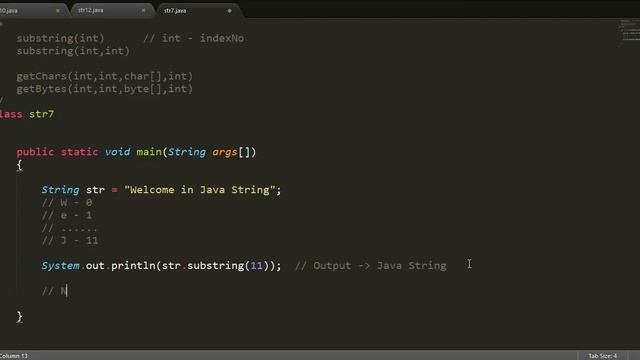640x360 pixels.
Task: Click on 'static' keyword
Action: click(80, 152)
